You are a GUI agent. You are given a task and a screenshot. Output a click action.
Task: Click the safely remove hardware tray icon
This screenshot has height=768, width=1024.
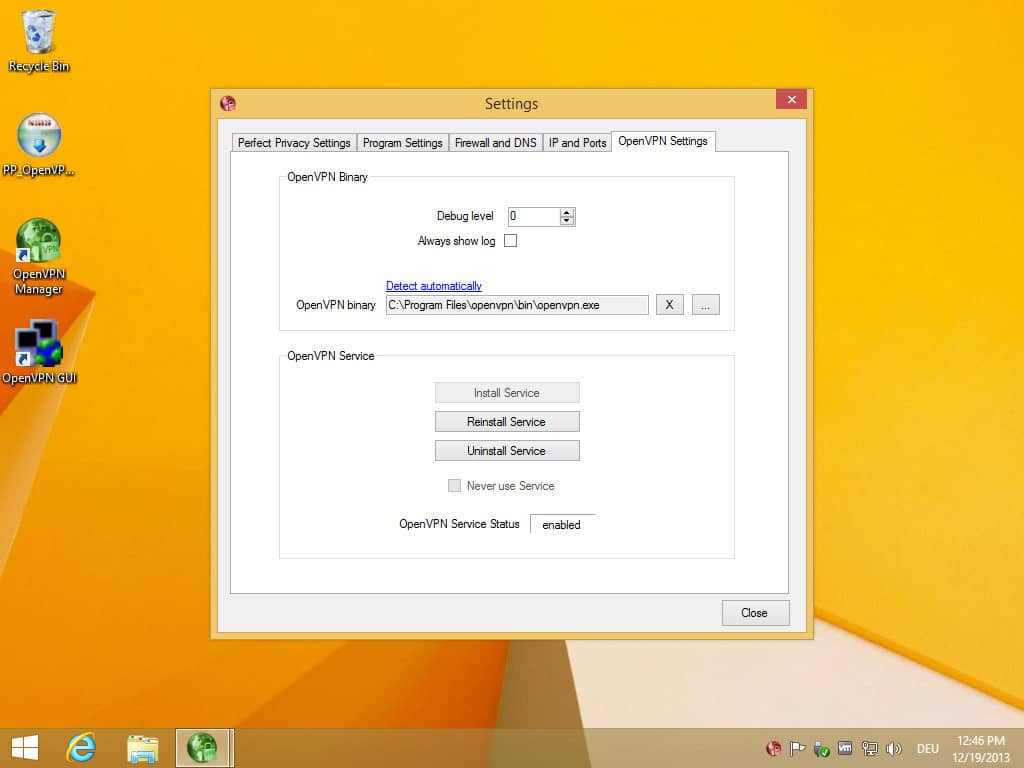(x=822, y=748)
